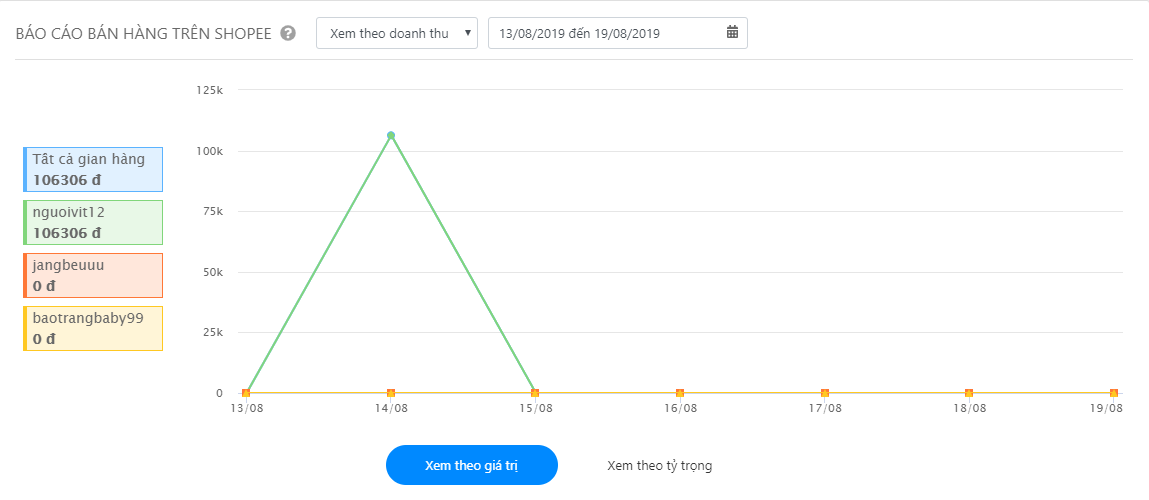
Task: Click the data marker at 18/08
Action: pos(969,393)
